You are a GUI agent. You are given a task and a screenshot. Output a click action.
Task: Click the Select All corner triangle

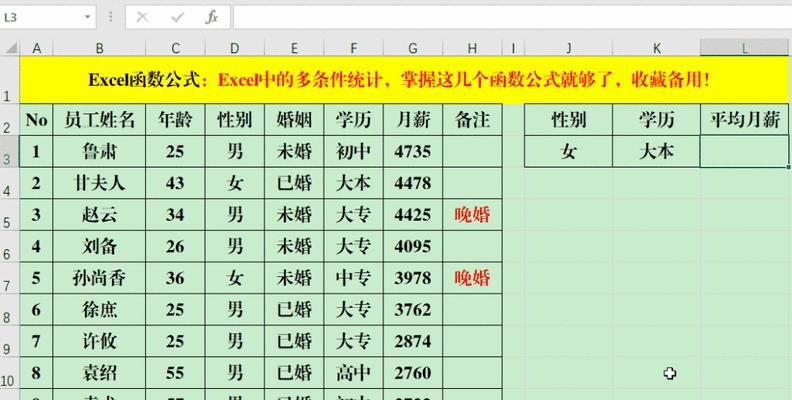pyautogui.click(x=11, y=48)
